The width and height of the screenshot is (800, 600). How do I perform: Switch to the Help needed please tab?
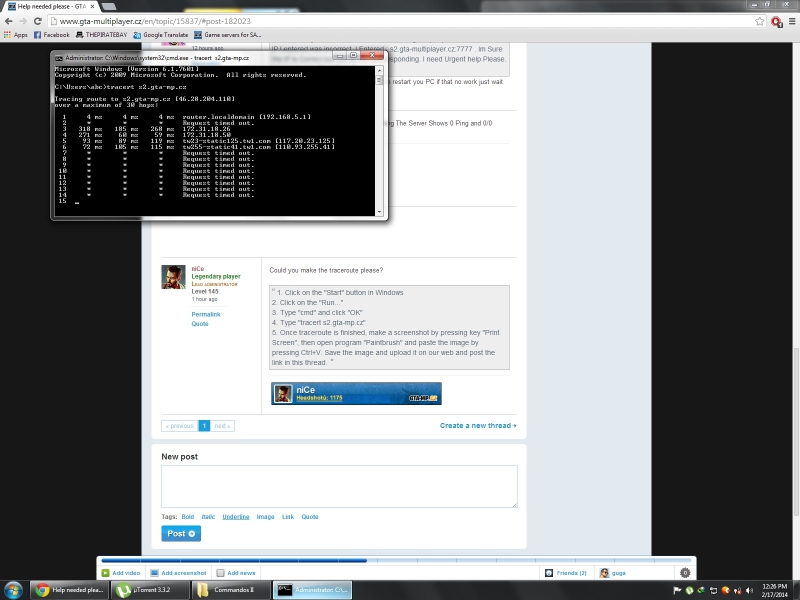55,6
